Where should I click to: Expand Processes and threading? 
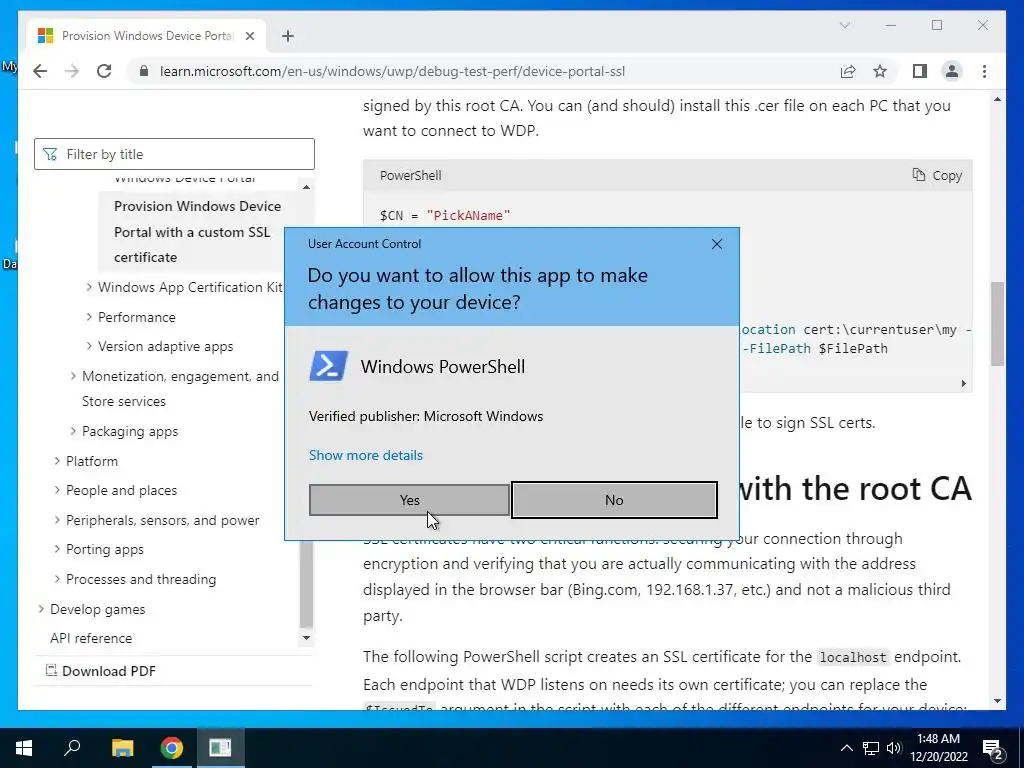(x=57, y=579)
